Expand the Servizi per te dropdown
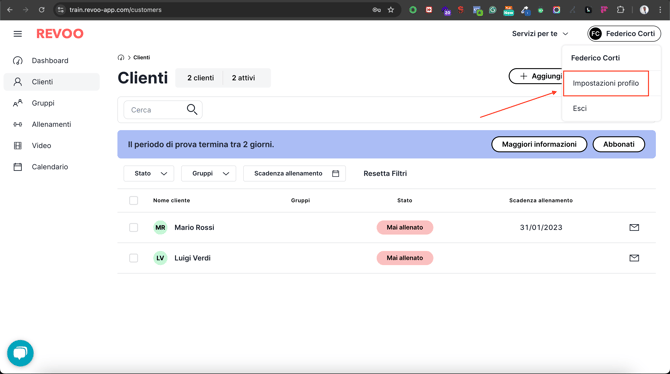670x374 pixels. (540, 34)
